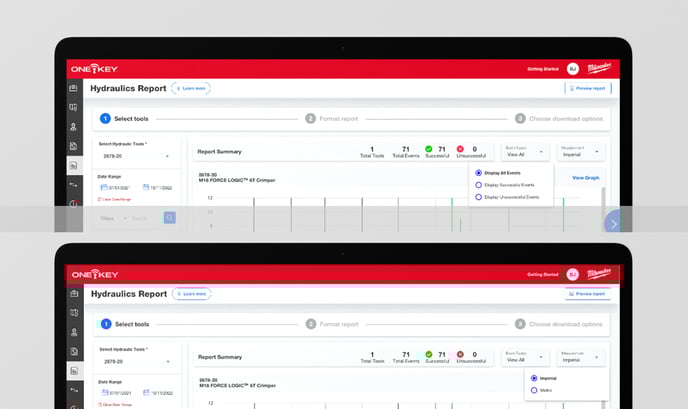Click the Clear Date Range link in bottom screen
This screenshot has width=688, height=409.
pyautogui.click(x=115, y=405)
